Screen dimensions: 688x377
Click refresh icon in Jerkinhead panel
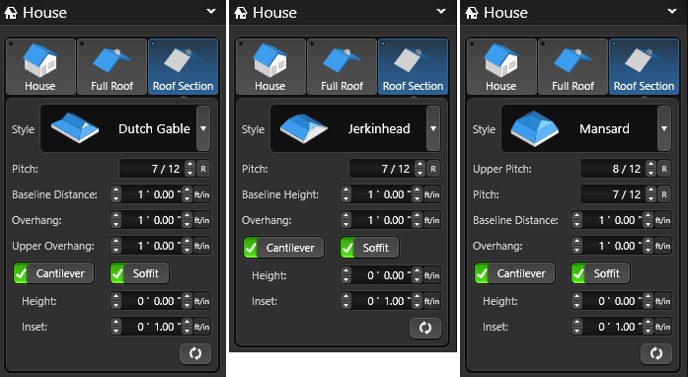point(425,328)
